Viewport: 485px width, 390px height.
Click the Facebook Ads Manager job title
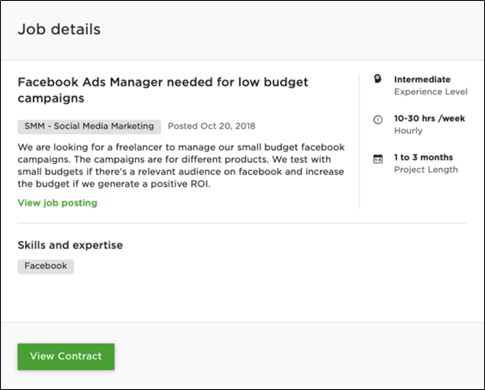click(163, 90)
